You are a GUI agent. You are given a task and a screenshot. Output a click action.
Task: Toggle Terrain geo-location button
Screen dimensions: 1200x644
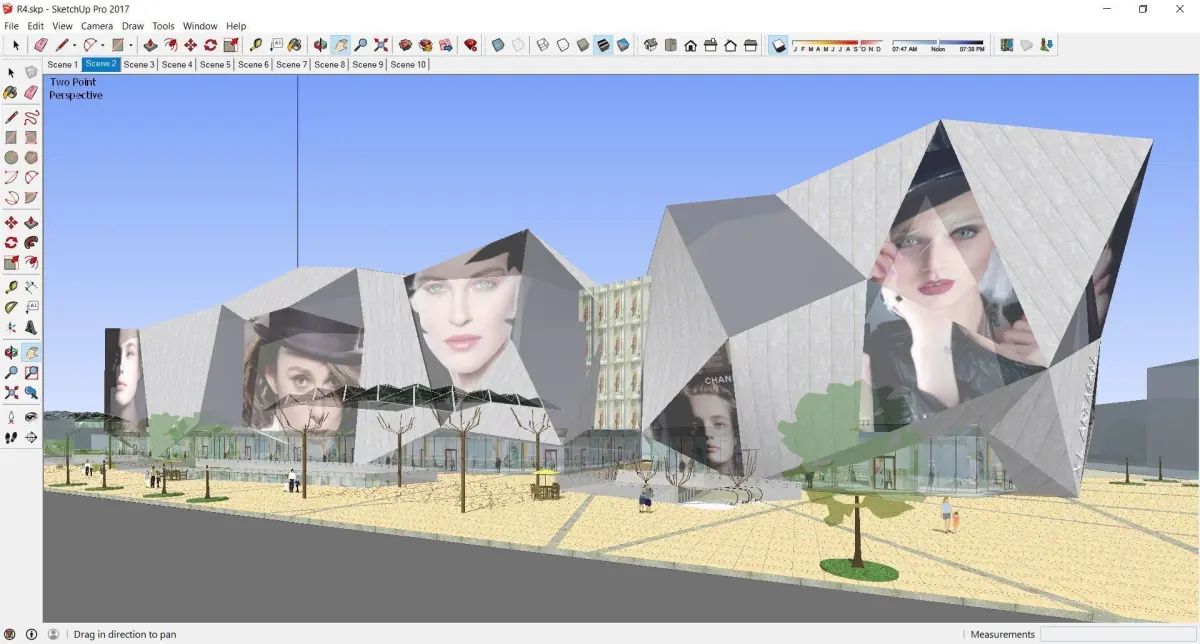[1026, 45]
